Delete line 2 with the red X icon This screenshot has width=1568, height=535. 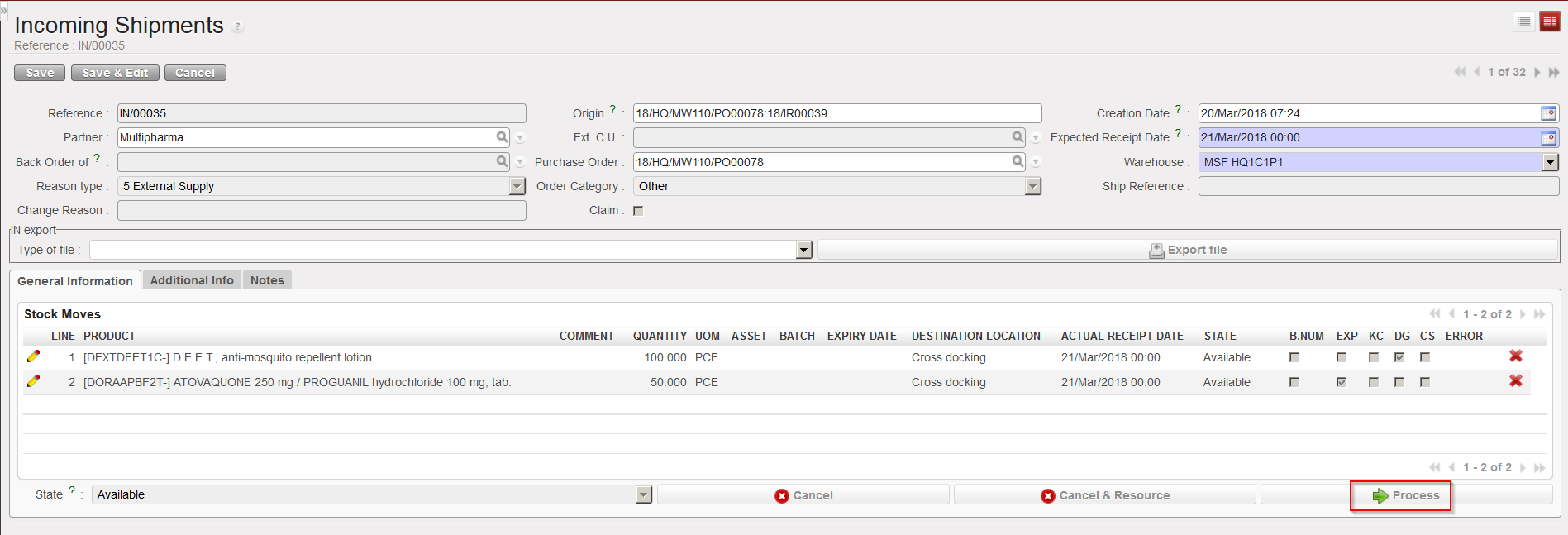click(1515, 381)
